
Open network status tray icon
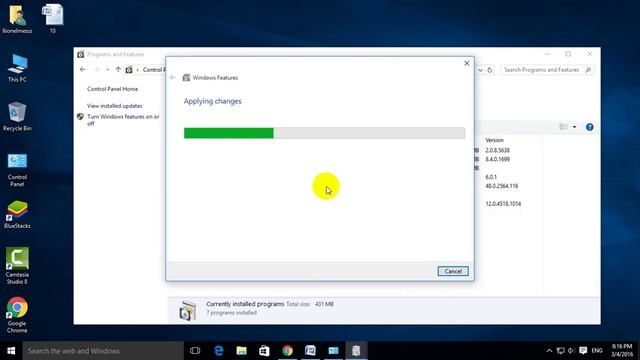(x=561, y=351)
